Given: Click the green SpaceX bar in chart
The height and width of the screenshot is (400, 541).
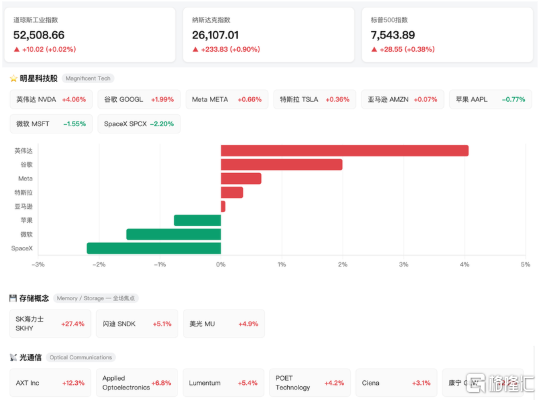Looking at the screenshot, I should (x=154, y=248).
